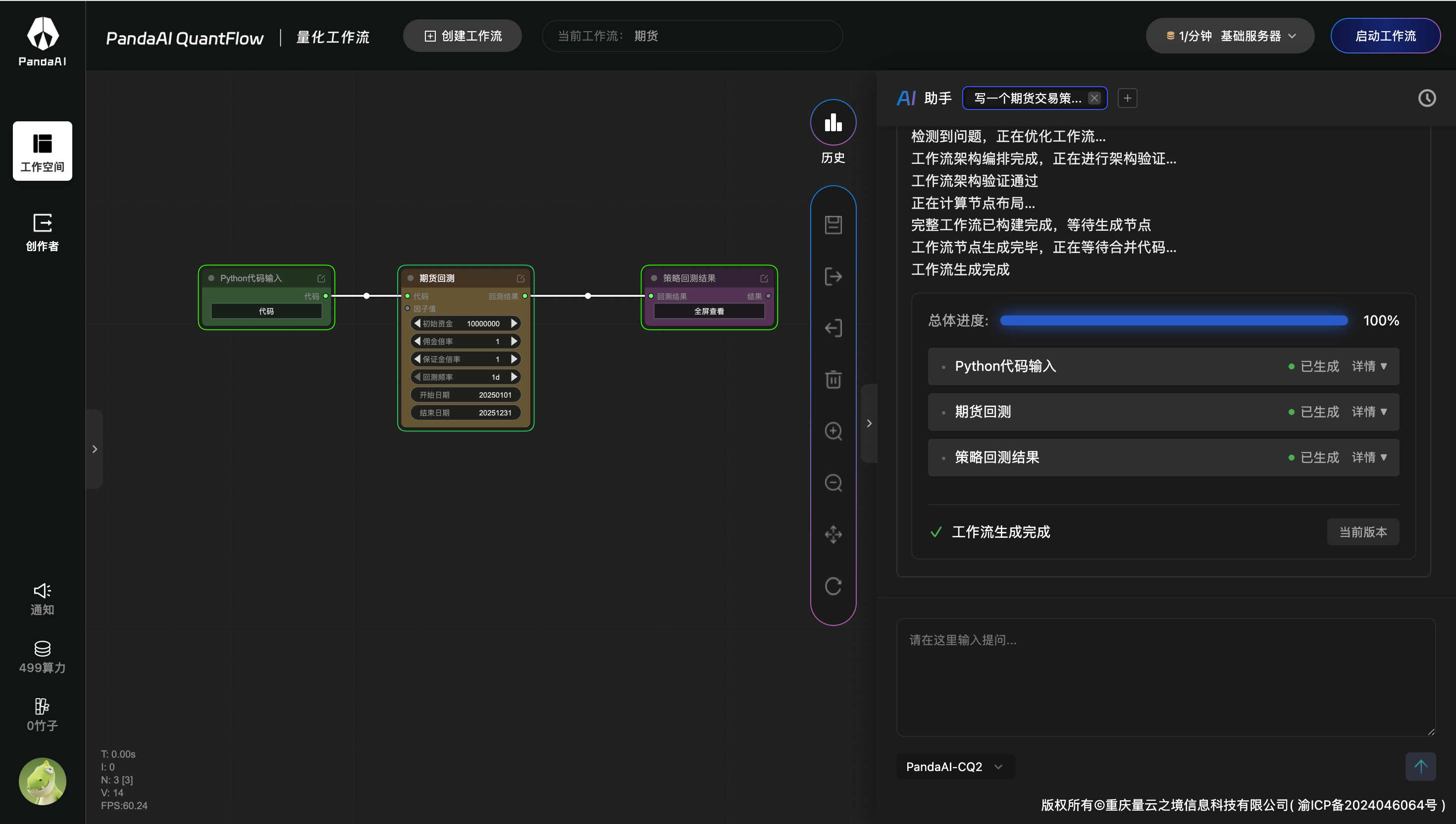1456x824 pixels.
Task: Open the 通知 notifications panel
Action: point(43,599)
